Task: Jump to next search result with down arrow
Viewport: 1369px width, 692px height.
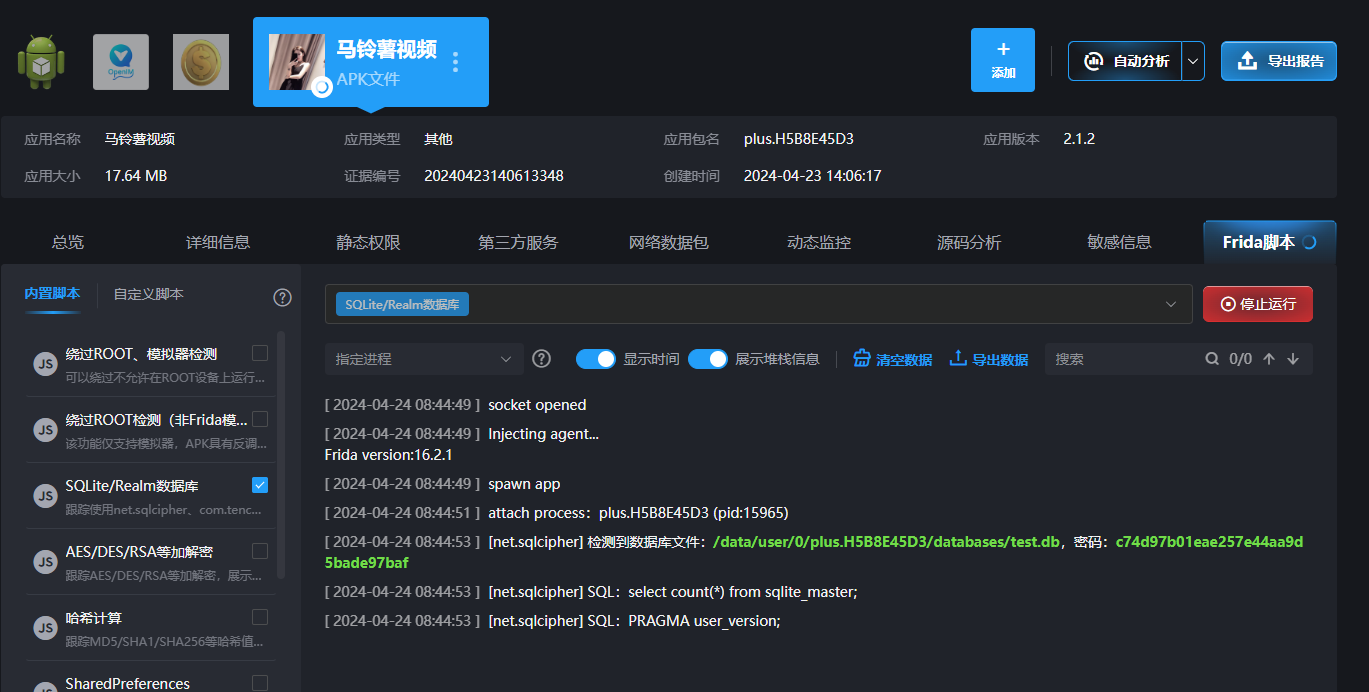Action: click(x=1293, y=359)
